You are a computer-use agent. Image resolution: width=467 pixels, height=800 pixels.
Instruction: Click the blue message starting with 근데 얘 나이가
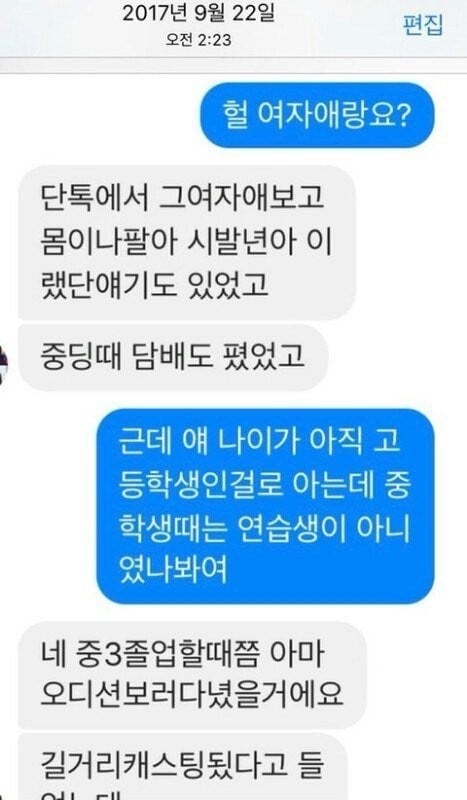265,506
